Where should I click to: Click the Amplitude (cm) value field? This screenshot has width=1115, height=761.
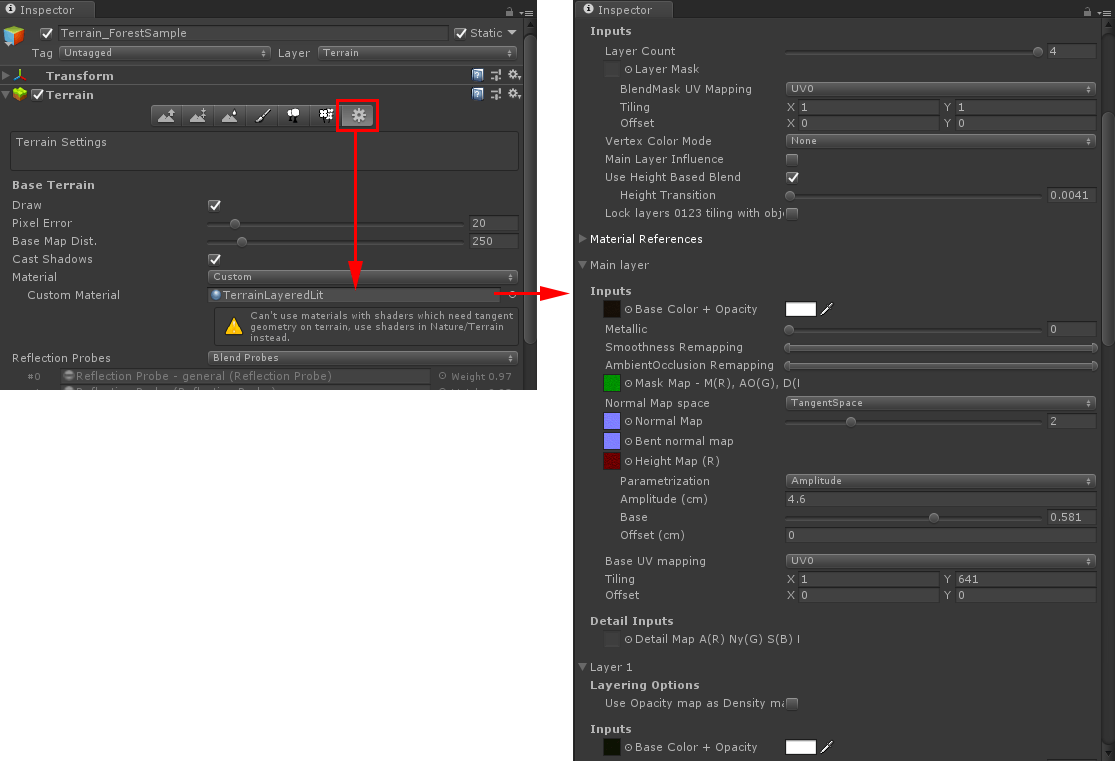pos(940,499)
